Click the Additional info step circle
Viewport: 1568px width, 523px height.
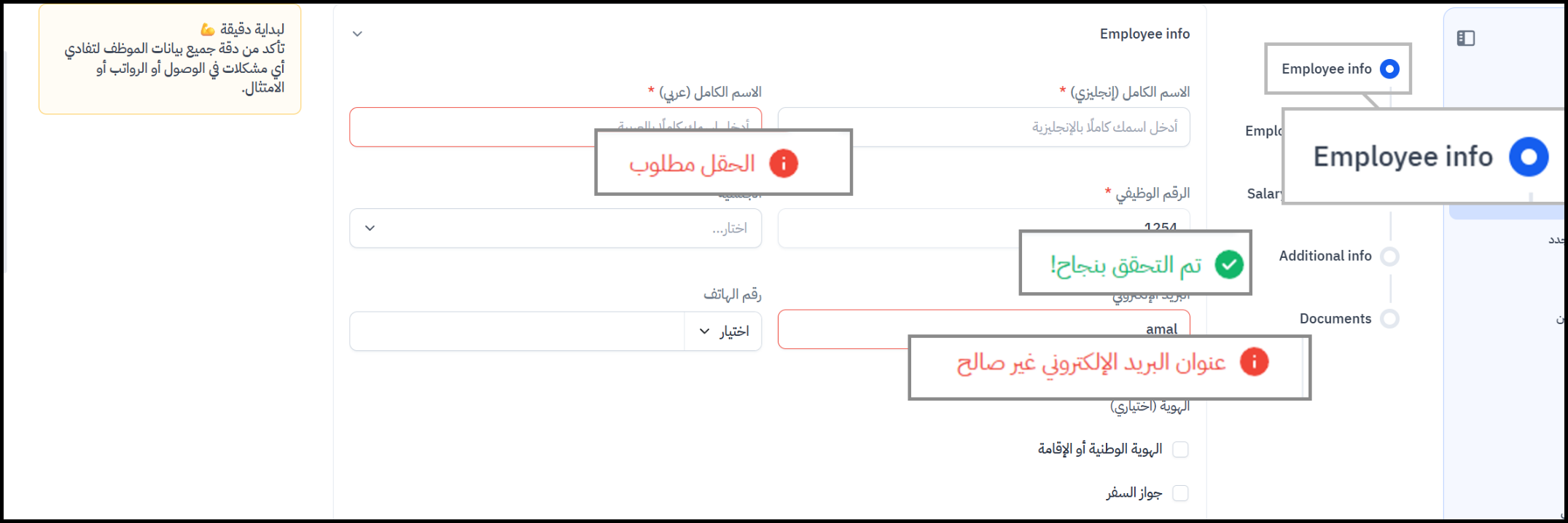tap(1389, 256)
